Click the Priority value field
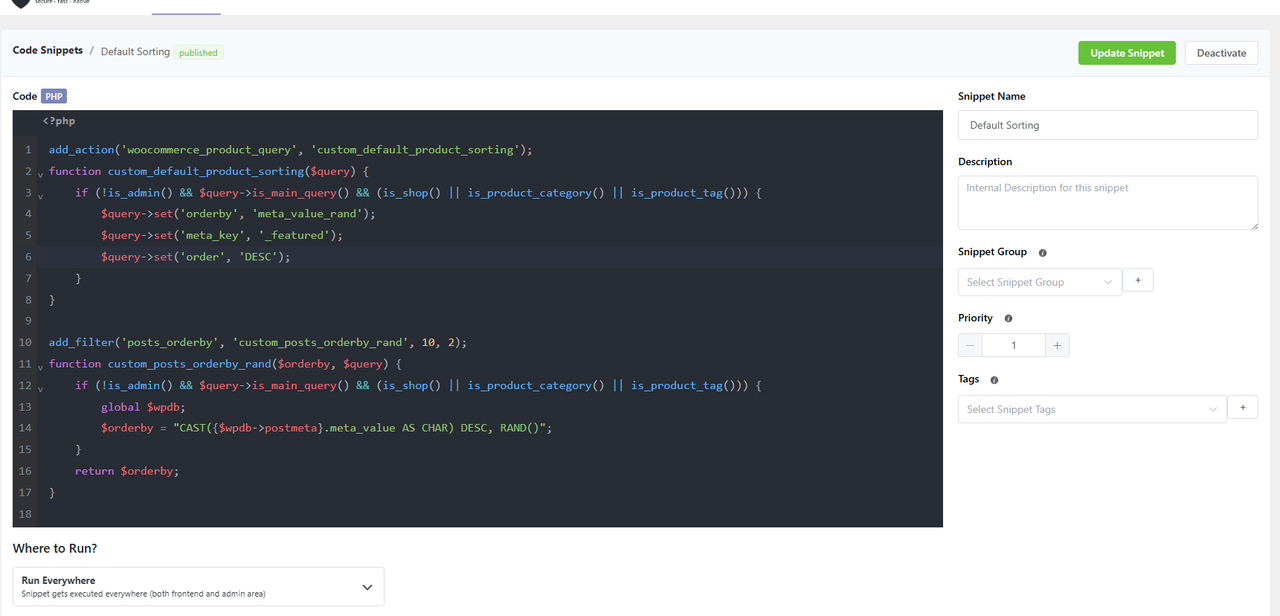The height and width of the screenshot is (616, 1280). point(1014,345)
